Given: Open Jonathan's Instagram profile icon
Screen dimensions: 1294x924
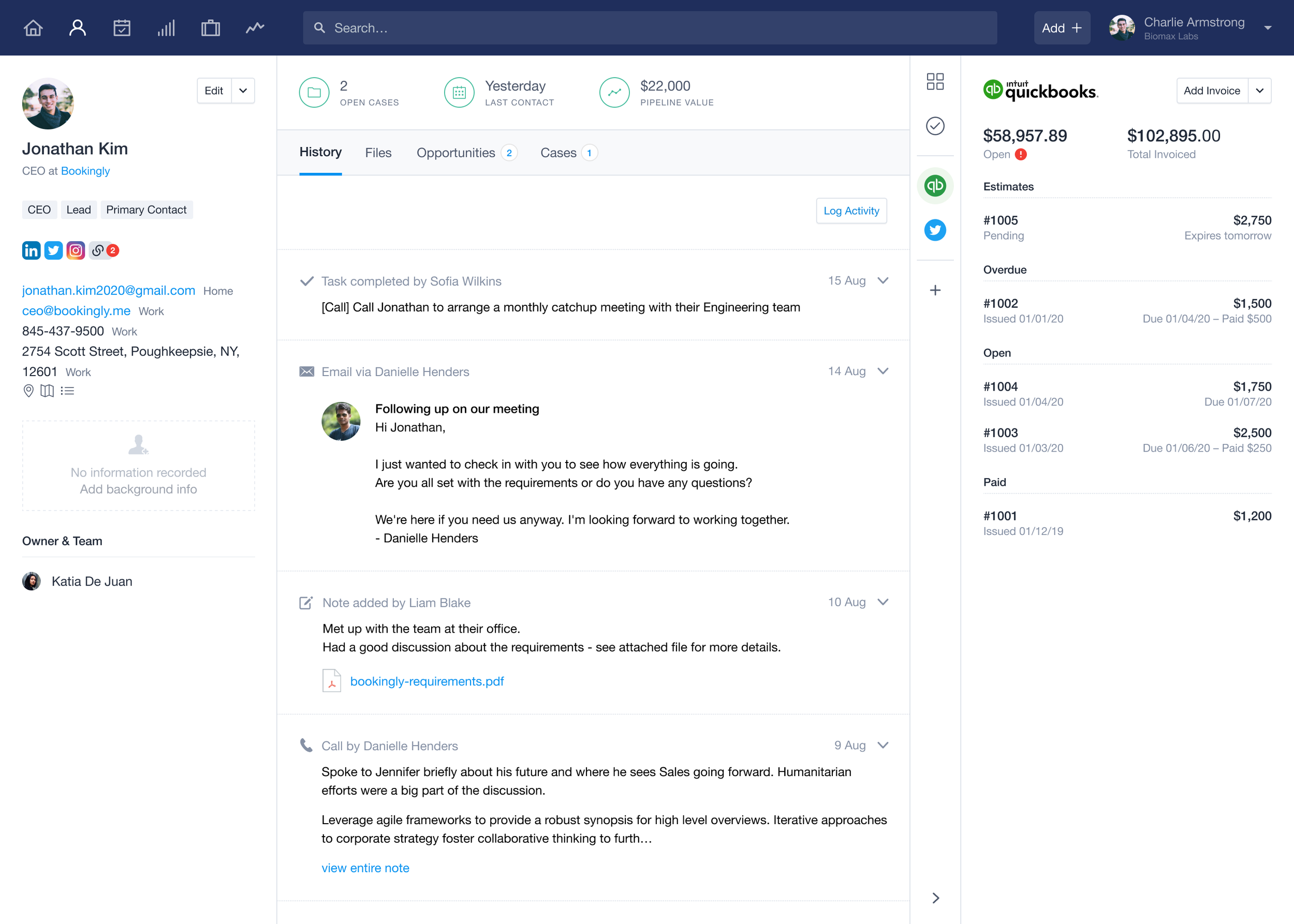Looking at the screenshot, I should click(x=76, y=250).
